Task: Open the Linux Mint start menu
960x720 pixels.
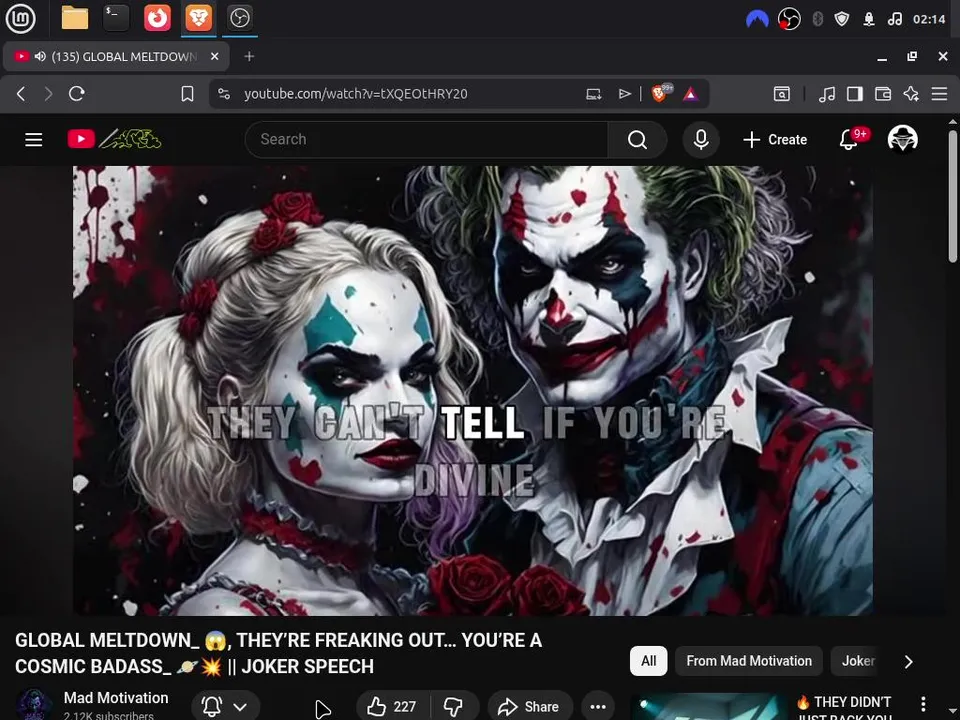Action: pos(20,18)
